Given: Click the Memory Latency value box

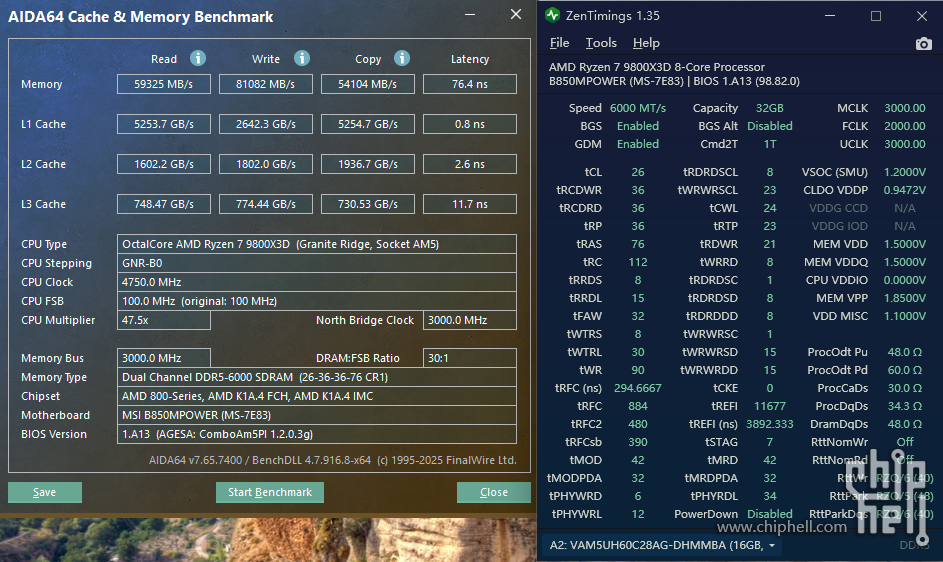Looking at the screenshot, I should [469, 84].
